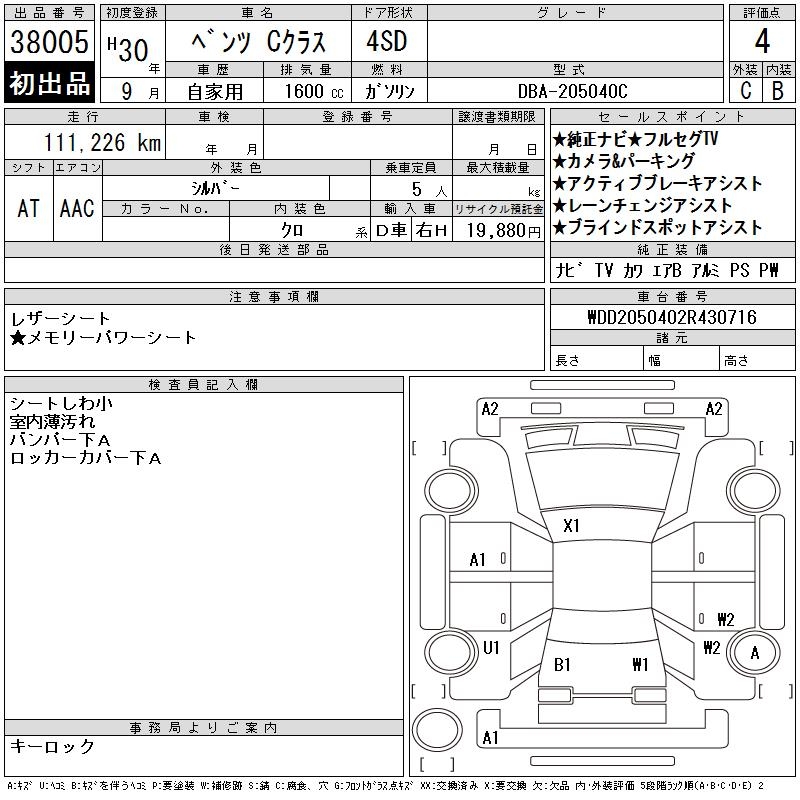The height and width of the screenshot is (800, 800).
Task: Click the 右H steering cell
Action: (431, 231)
